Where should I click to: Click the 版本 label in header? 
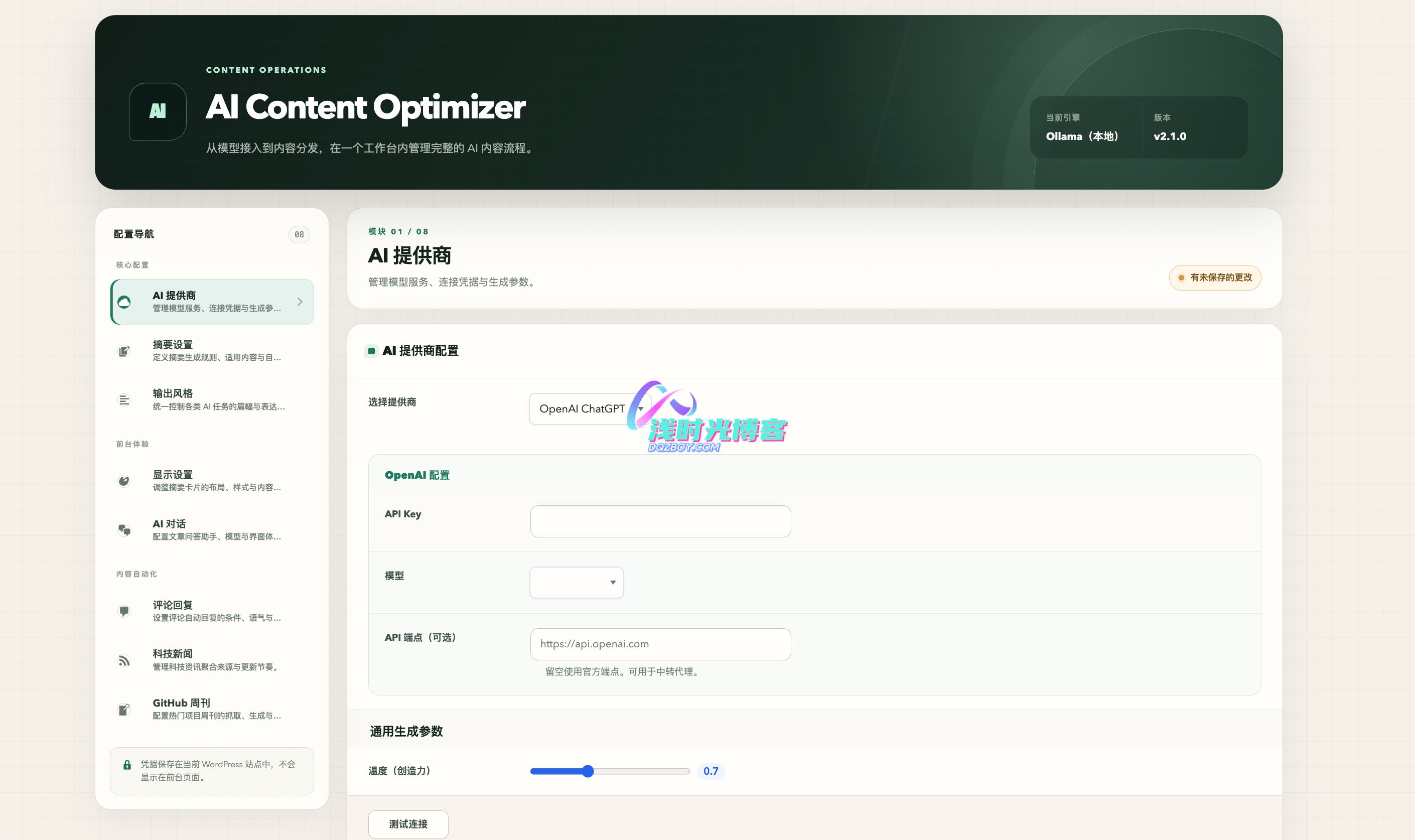[1163, 118]
